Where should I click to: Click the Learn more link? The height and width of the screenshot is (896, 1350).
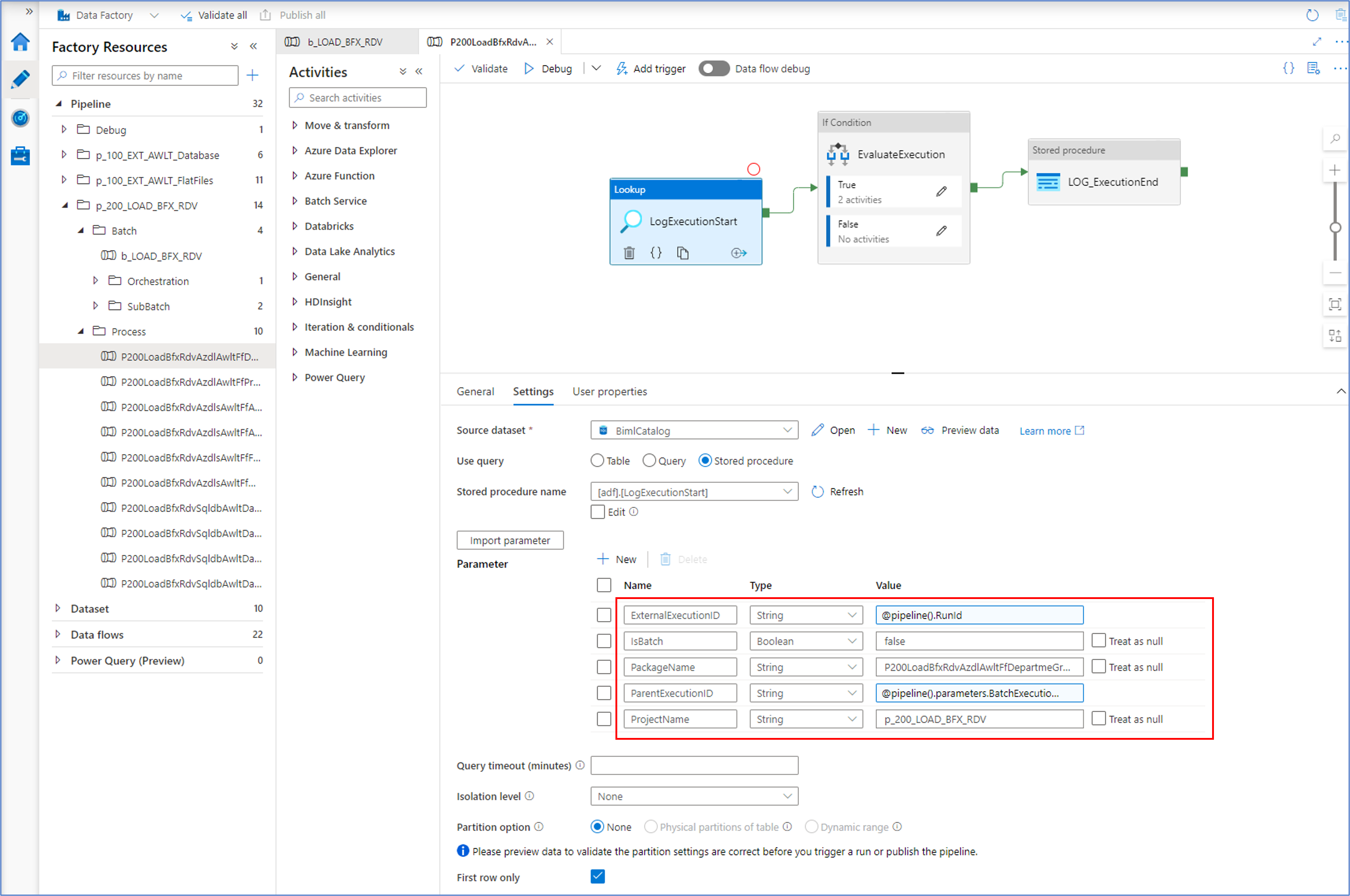(x=1051, y=431)
